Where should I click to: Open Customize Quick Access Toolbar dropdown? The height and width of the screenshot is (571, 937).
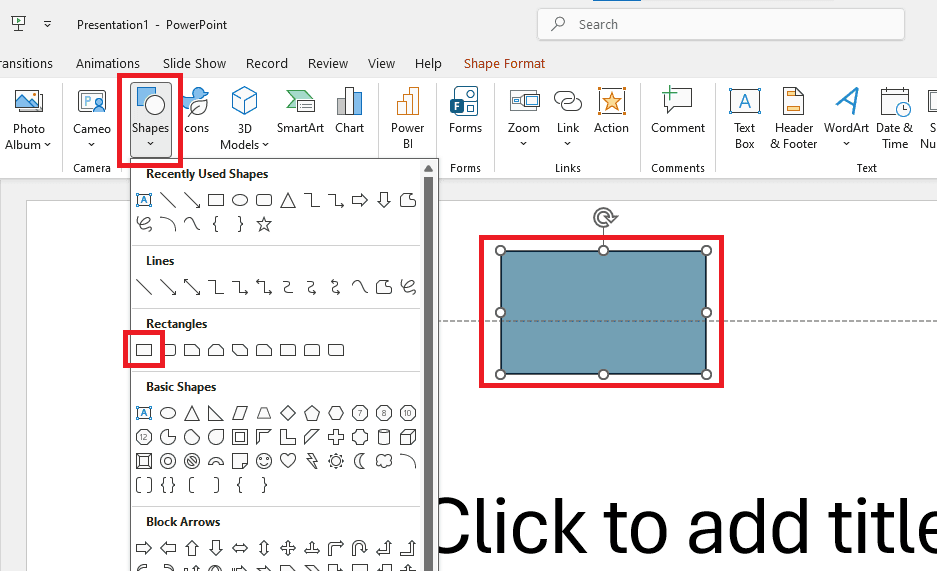pos(47,24)
